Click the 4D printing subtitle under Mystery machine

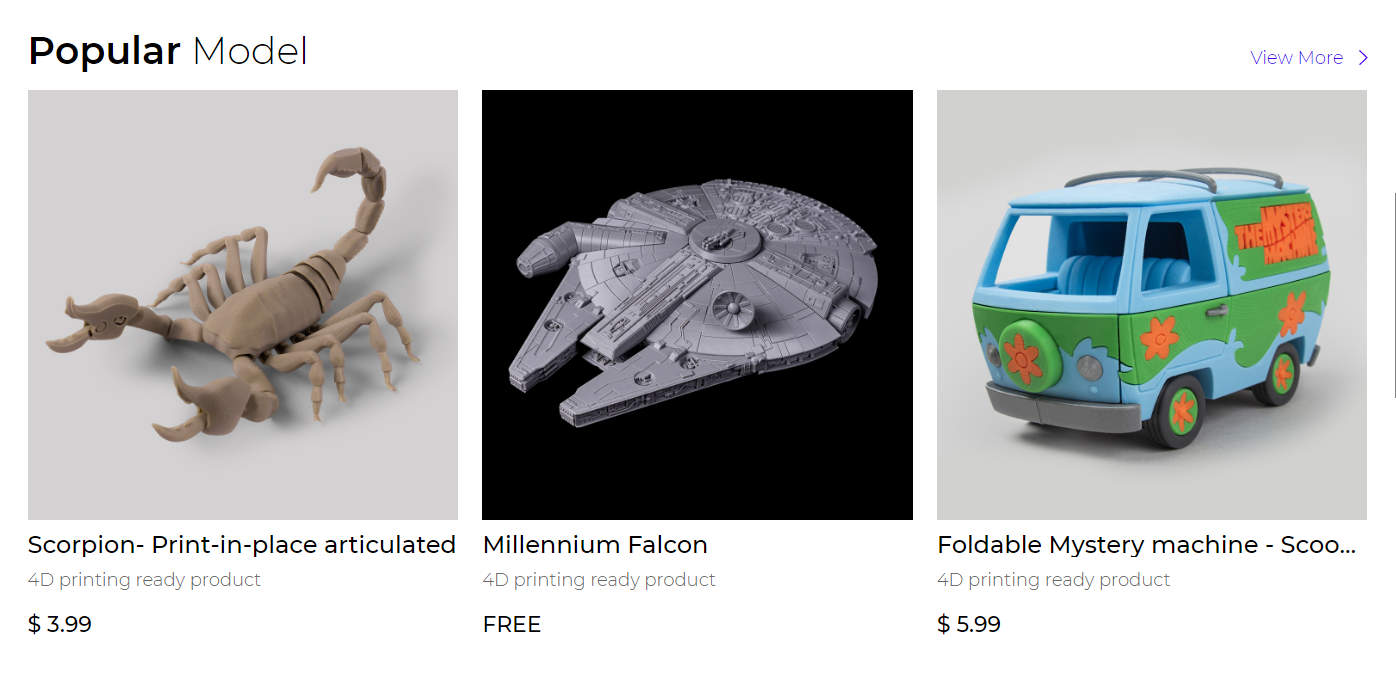(1054, 580)
